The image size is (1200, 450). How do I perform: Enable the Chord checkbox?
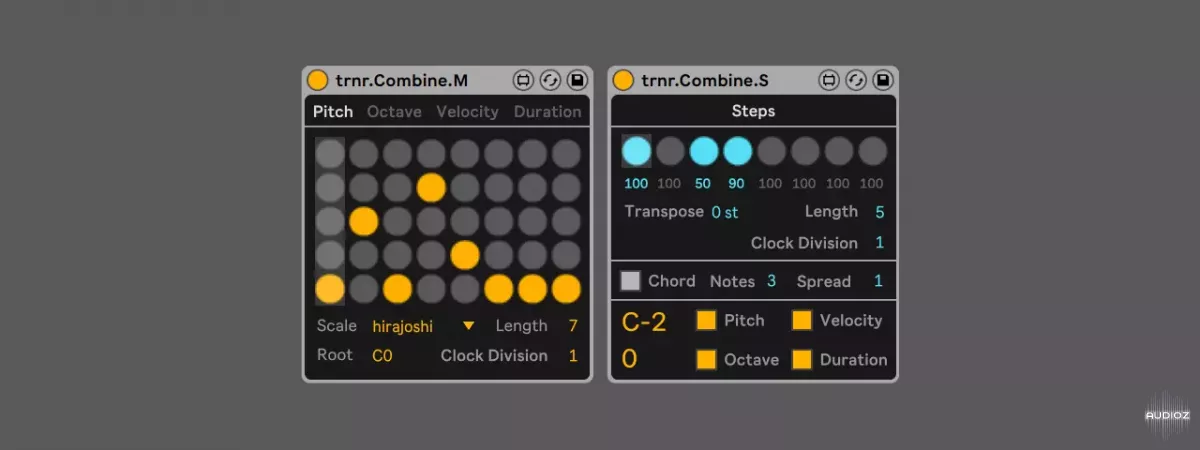click(630, 281)
